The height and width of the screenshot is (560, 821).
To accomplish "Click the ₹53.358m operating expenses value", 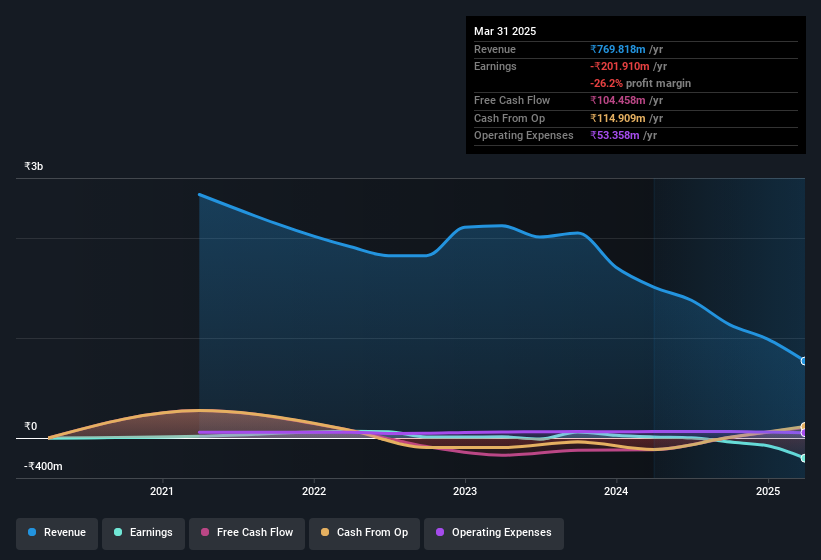I will pyautogui.click(x=615, y=135).
